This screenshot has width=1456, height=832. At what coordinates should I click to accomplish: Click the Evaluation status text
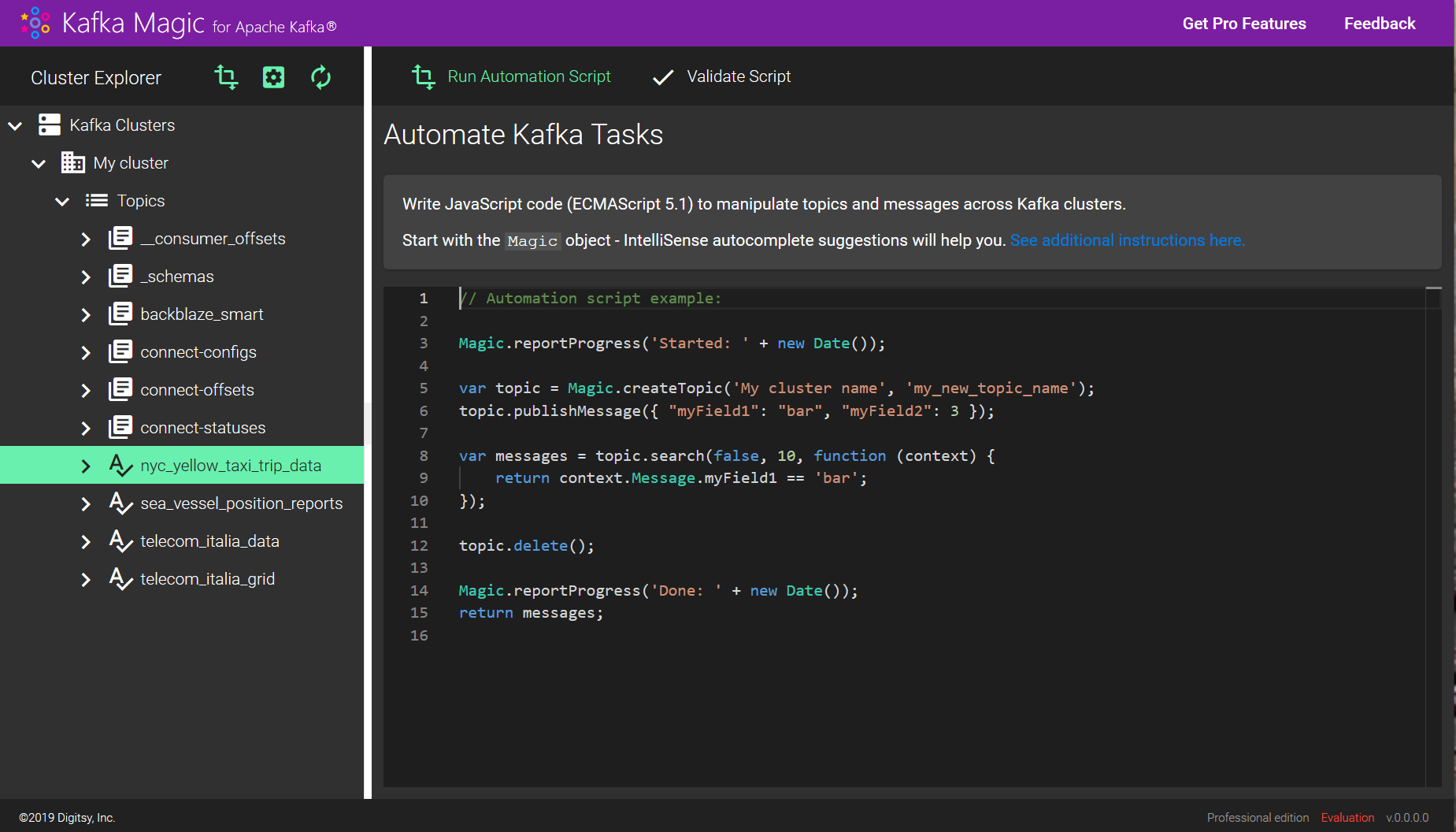(1347, 818)
